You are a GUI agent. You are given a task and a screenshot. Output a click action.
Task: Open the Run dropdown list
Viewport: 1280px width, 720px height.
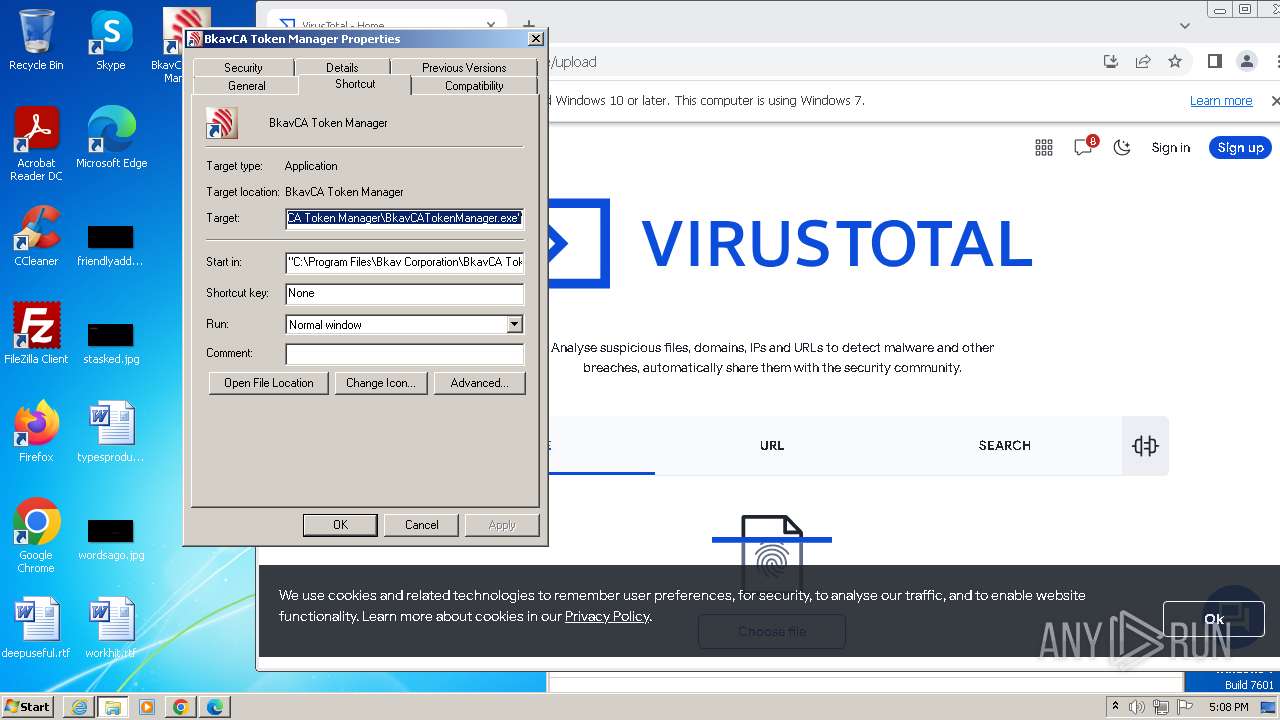coord(514,325)
